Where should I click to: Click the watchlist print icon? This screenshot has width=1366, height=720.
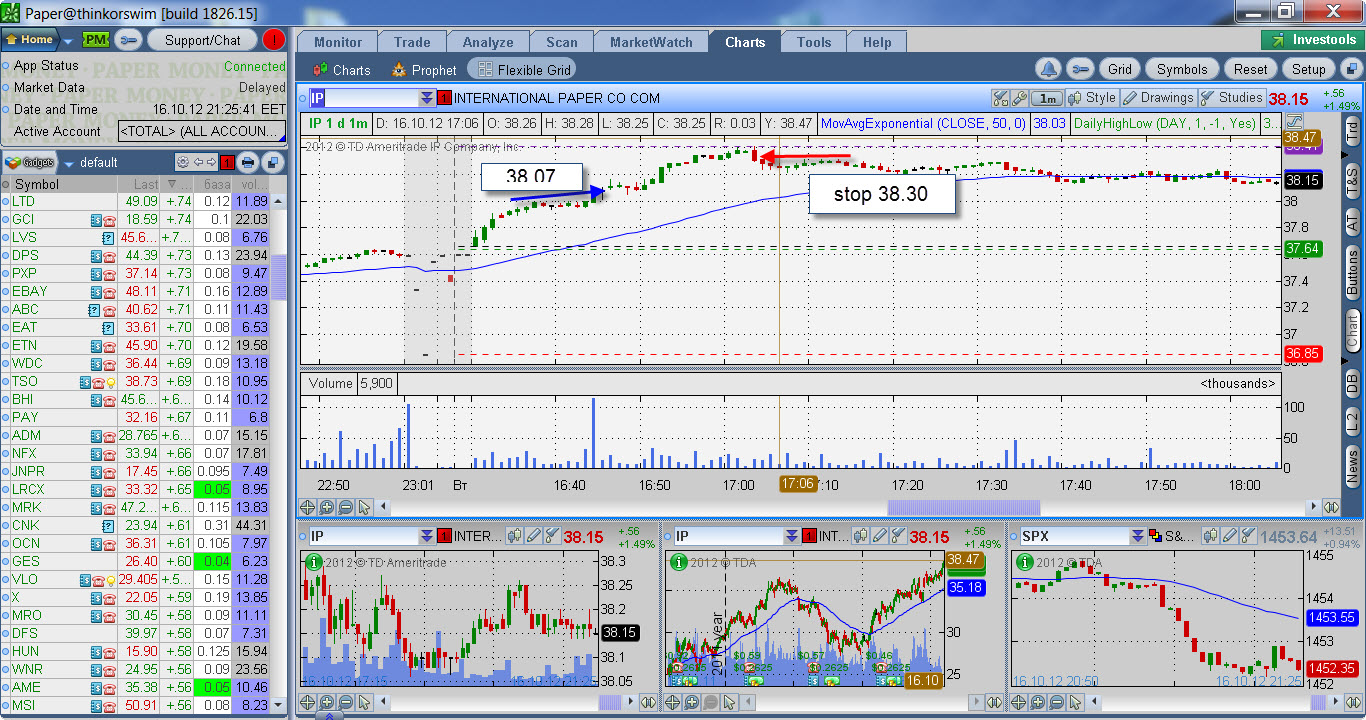[248, 162]
